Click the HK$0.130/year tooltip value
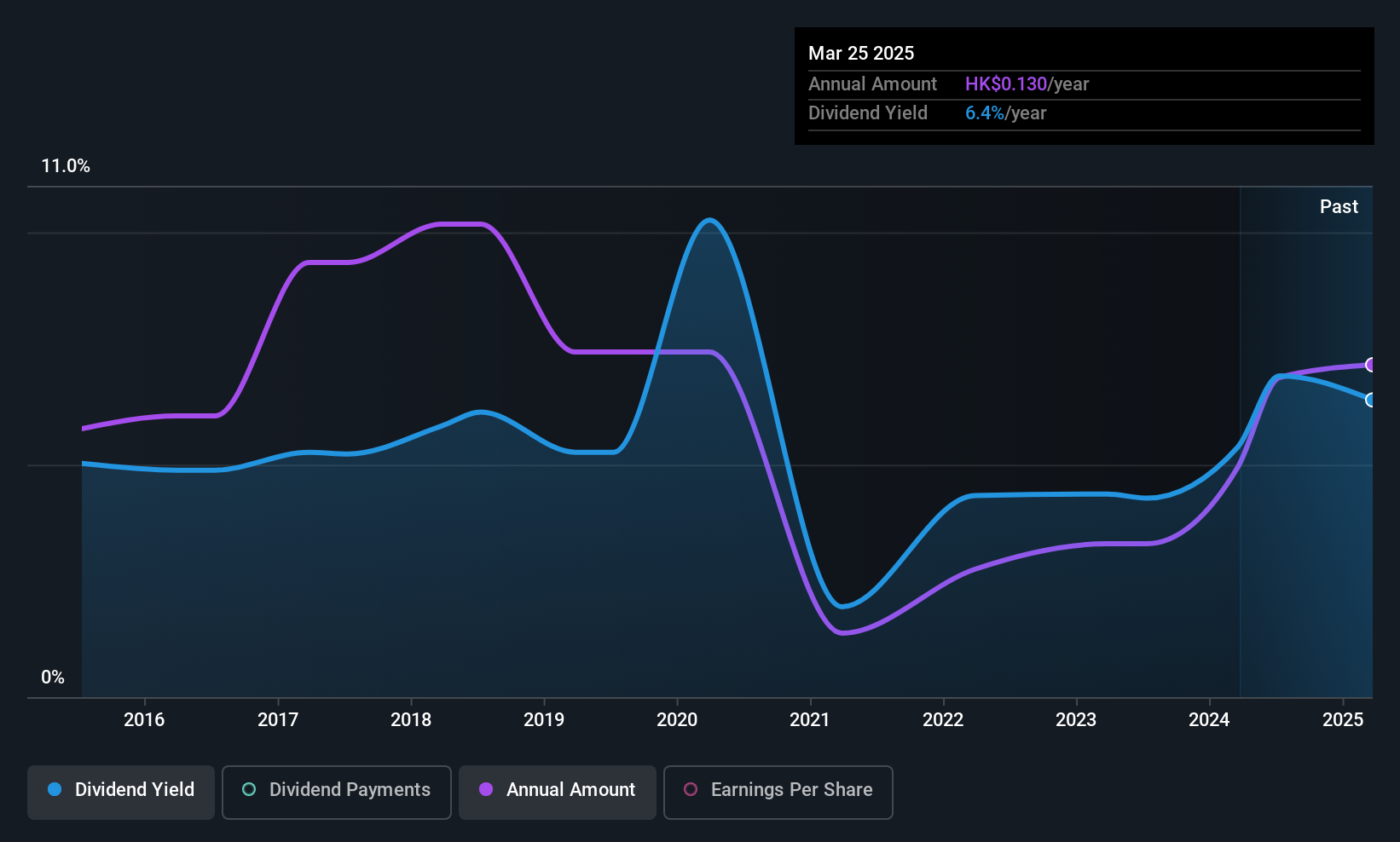1400x842 pixels. coord(1027,84)
